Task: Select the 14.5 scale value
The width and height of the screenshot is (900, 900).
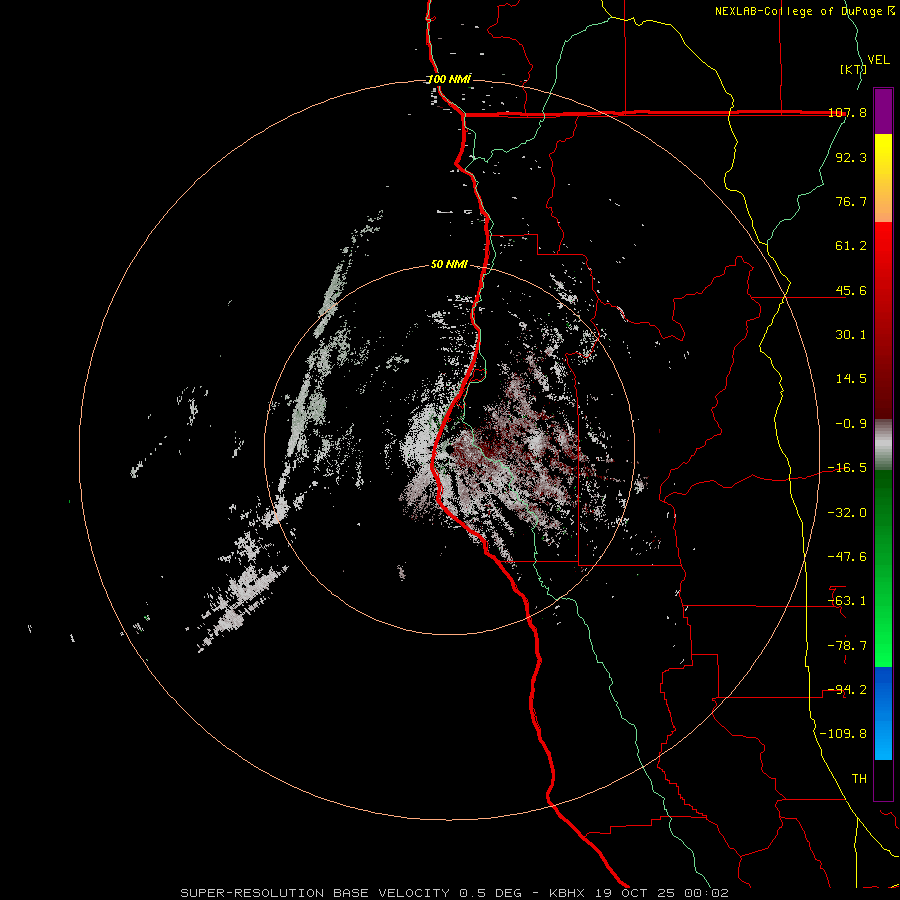Action: (851, 379)
